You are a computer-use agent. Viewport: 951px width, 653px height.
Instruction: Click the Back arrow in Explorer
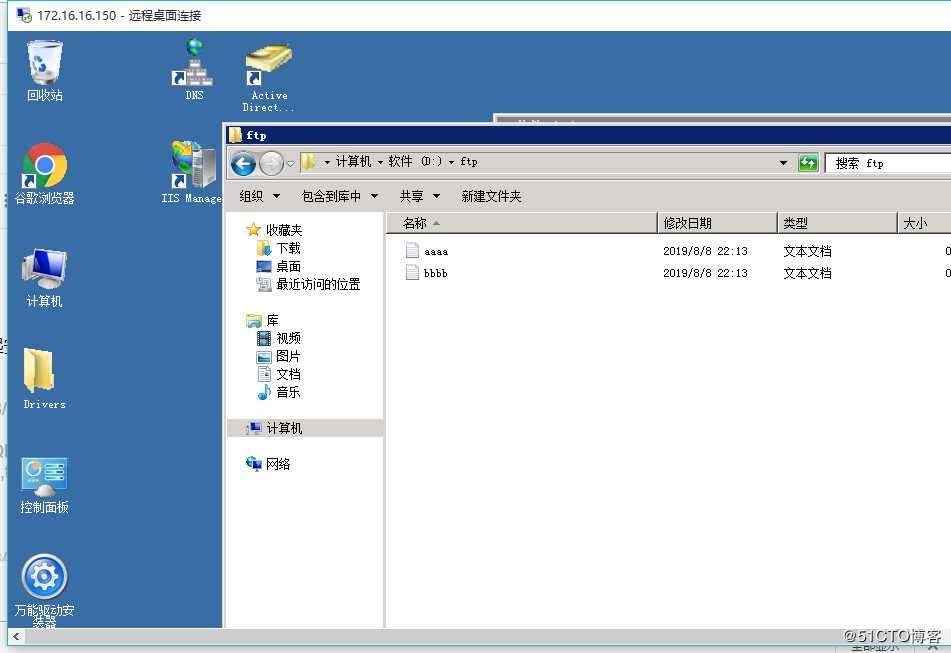point(243,163)
